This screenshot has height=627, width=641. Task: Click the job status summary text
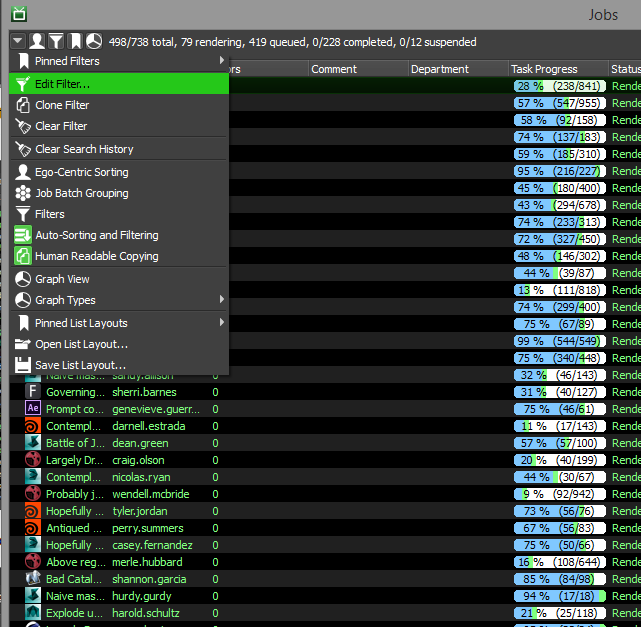[292, 42]
